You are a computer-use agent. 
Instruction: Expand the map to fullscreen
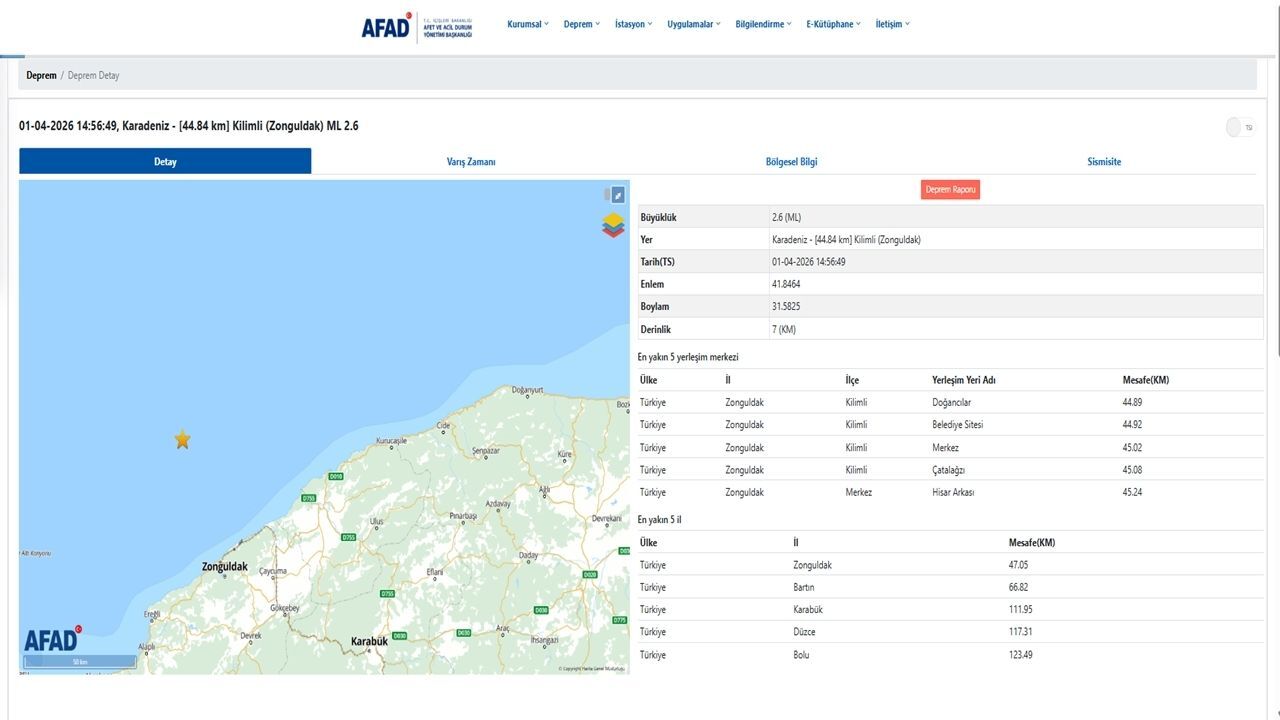617,193
